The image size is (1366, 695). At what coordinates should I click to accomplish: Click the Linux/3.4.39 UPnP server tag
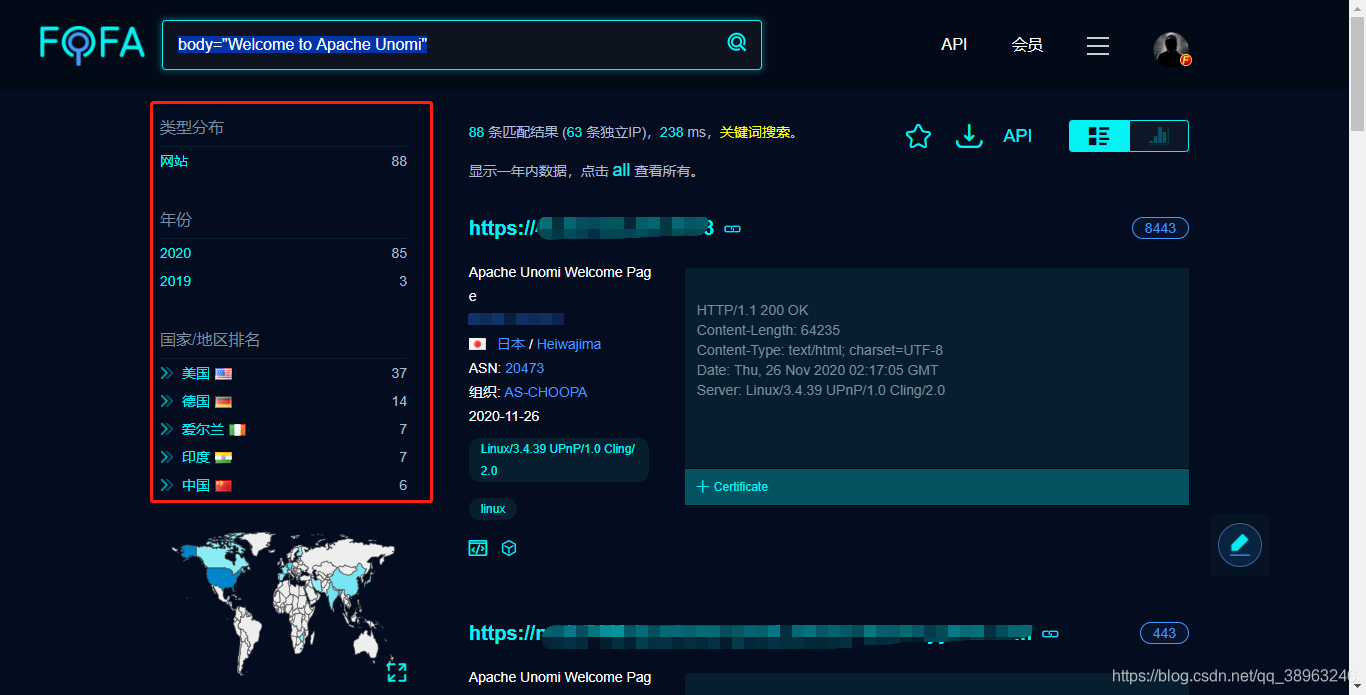coord(558,459)
